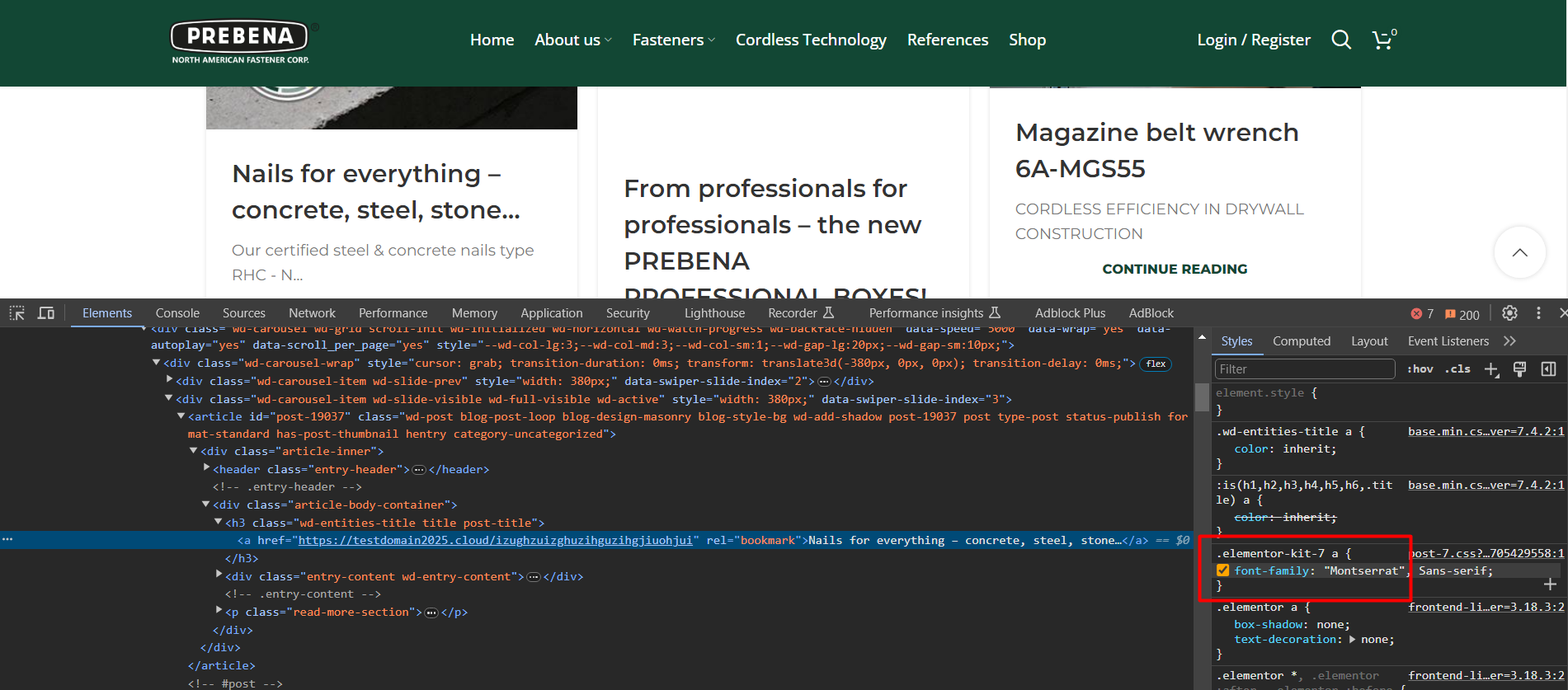1568x690 pixels.
Task: Switch to the Layout tab
Action: coord(1369,341)
